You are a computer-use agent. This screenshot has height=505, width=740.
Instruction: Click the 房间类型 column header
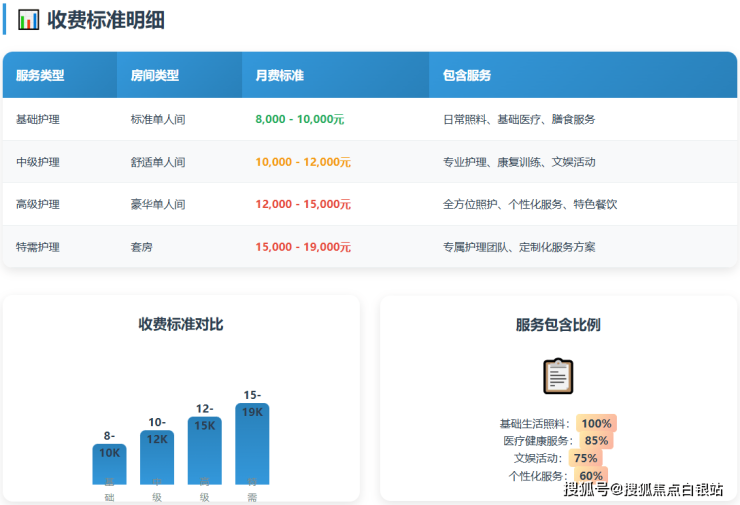(x=155, y=76)
